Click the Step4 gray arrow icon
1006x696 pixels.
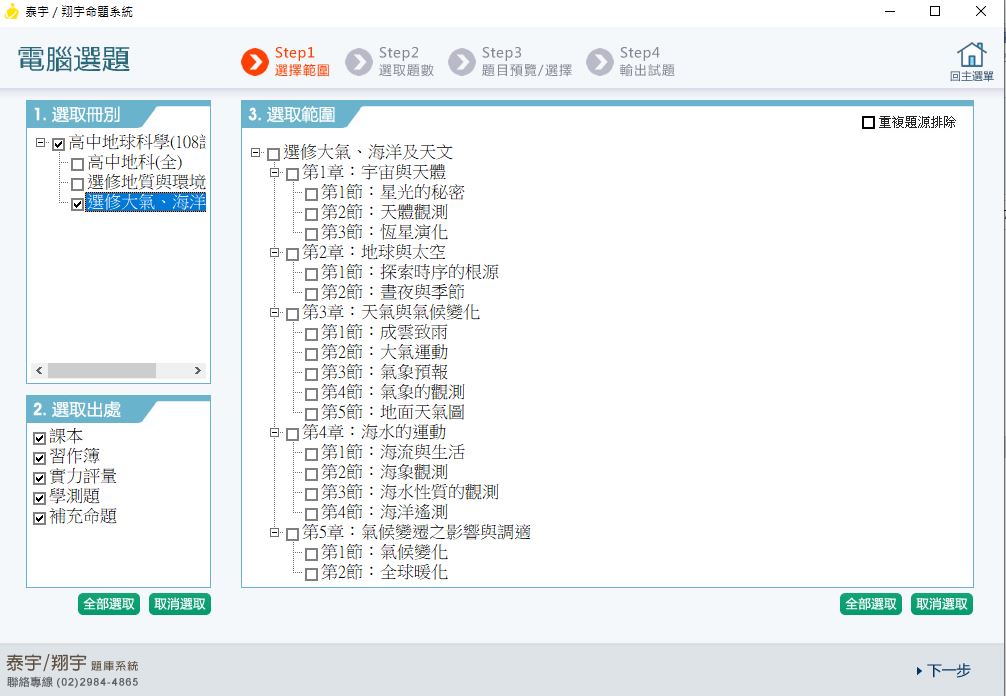[x=599, y=62]
